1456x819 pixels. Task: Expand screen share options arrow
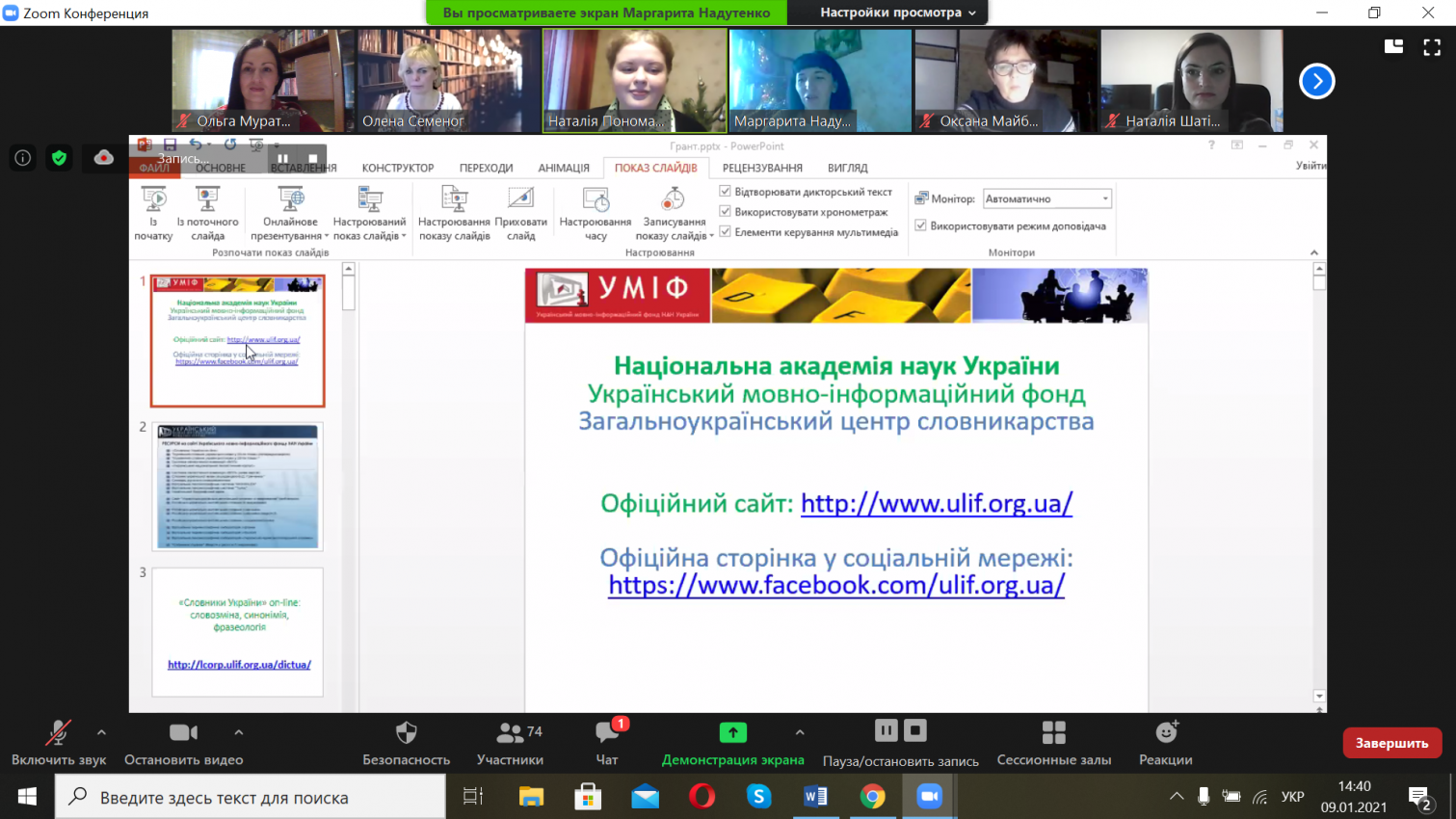pyautogui.click(x=800, y=732)
